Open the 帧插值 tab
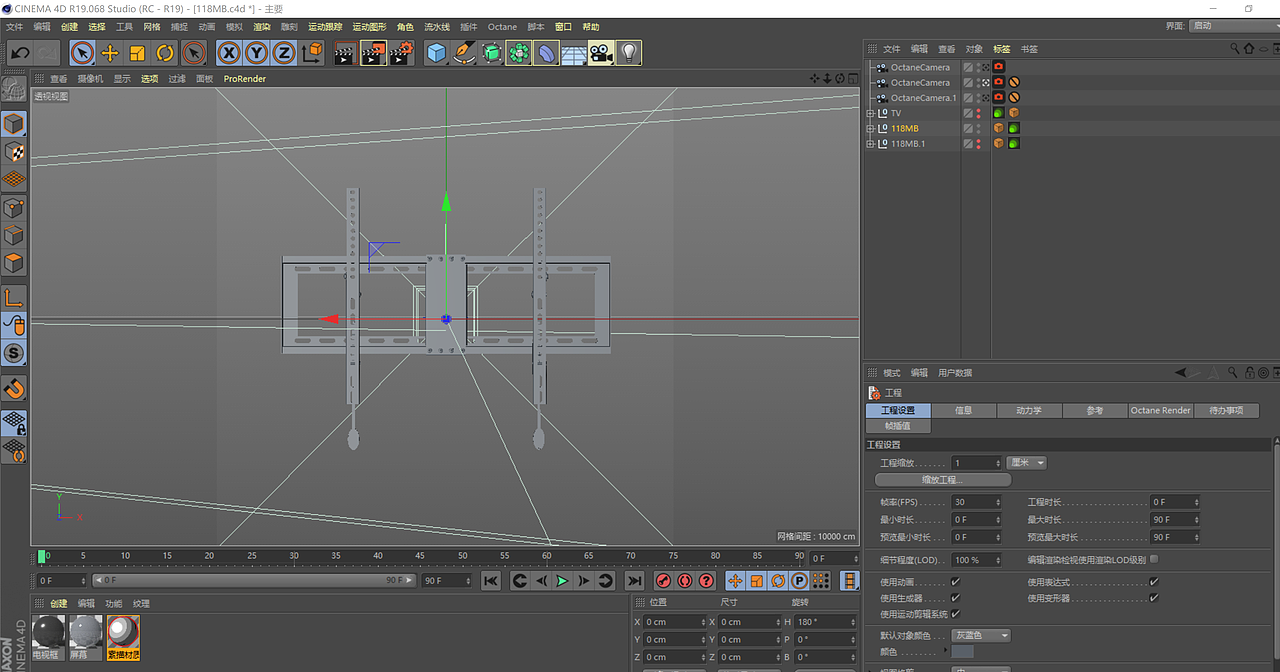 (x=898, y=426)
